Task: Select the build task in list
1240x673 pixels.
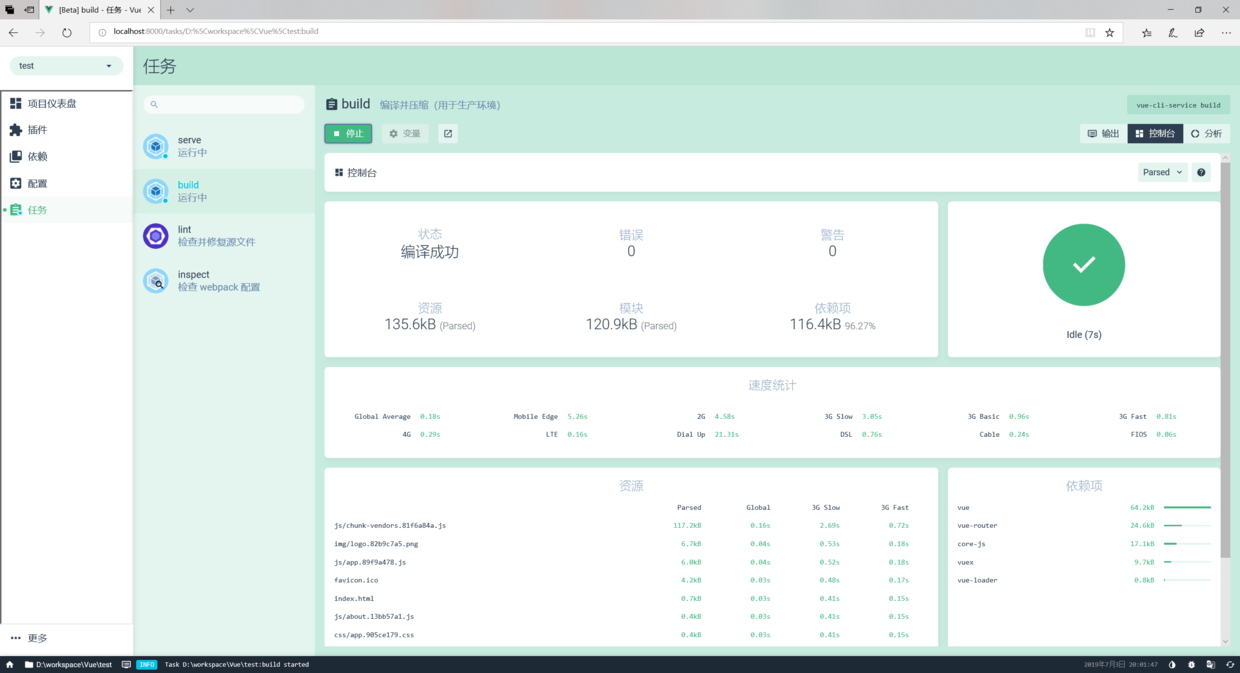Action: tap(224, 191)
